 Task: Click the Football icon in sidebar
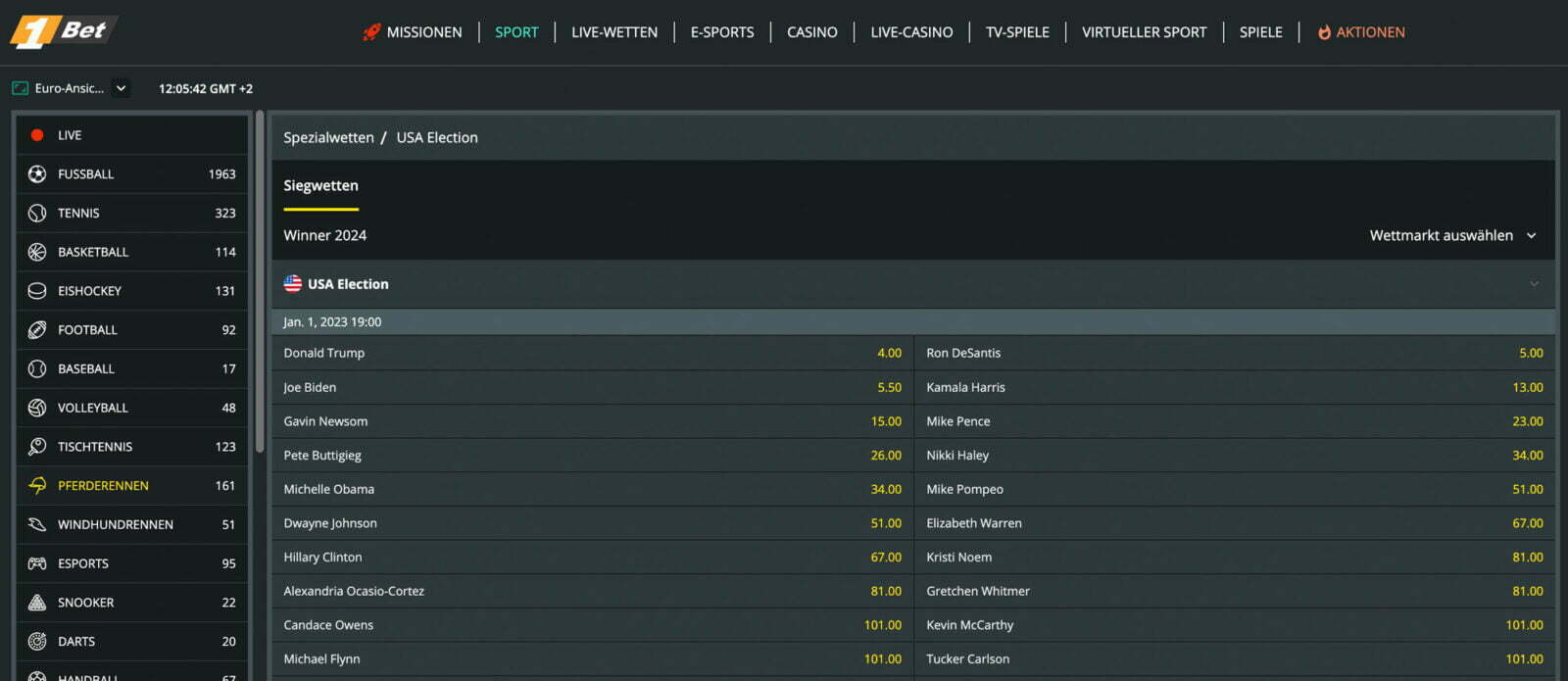37,330
